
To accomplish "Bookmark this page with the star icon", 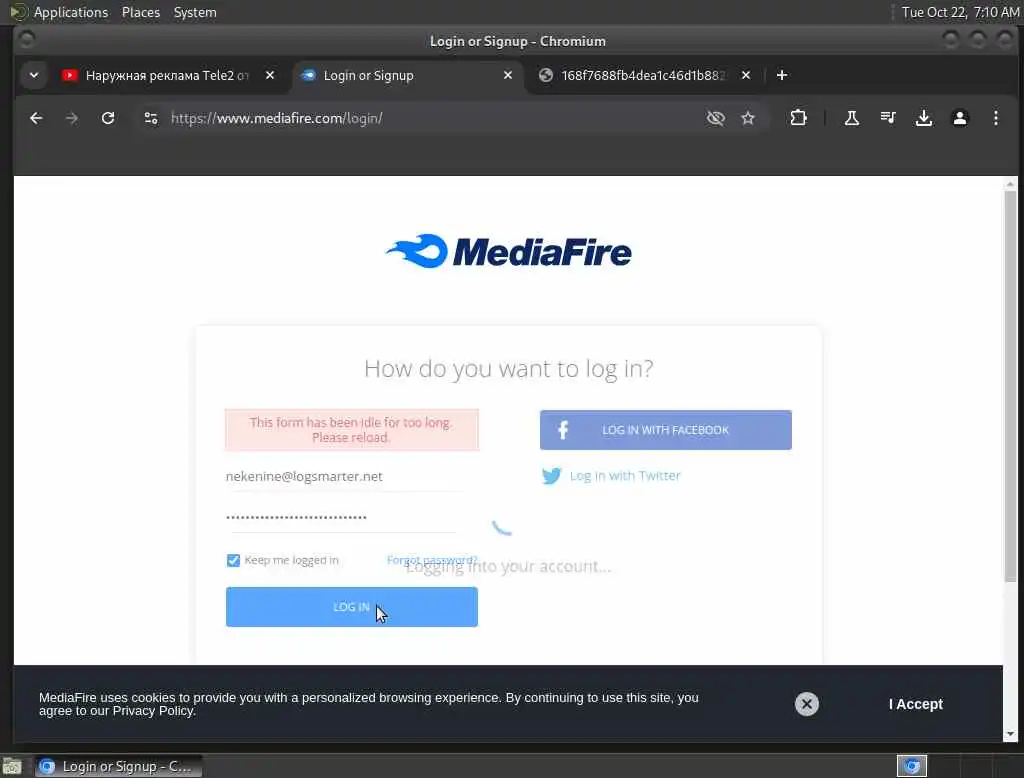I will tap(748, 118).
